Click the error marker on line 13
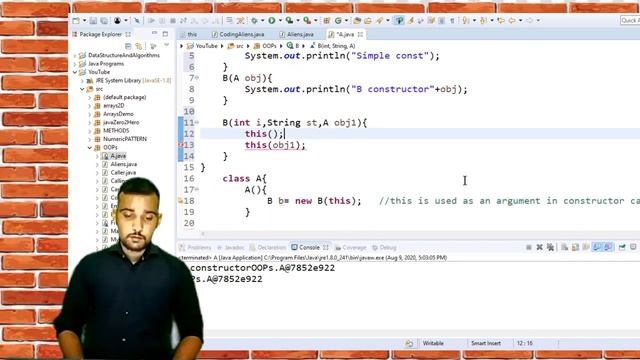The width and height of the screenshot is (640, 360). 181,145
